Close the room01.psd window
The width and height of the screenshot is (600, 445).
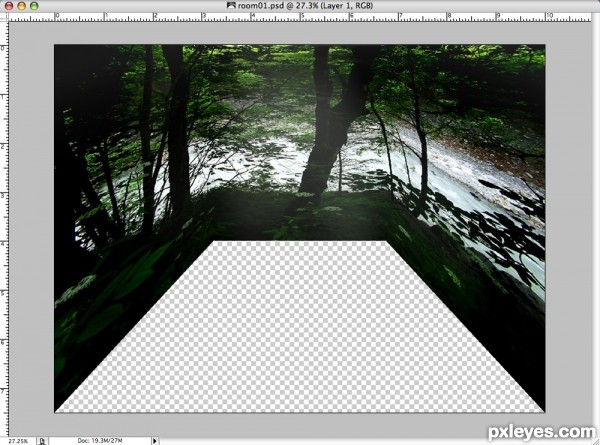point(9,5)
